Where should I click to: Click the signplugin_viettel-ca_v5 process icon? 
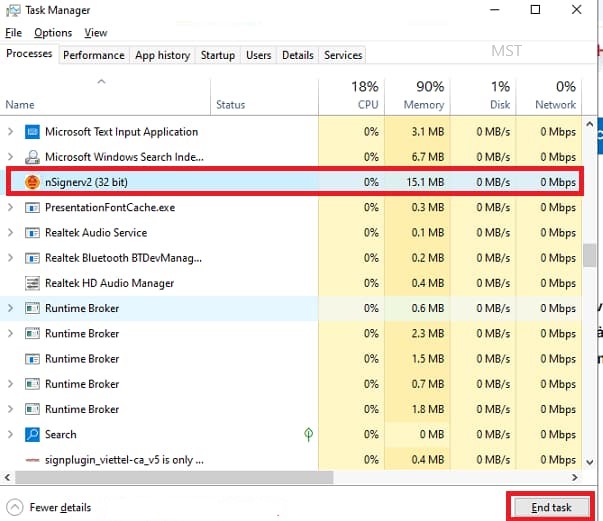point(32,460)
